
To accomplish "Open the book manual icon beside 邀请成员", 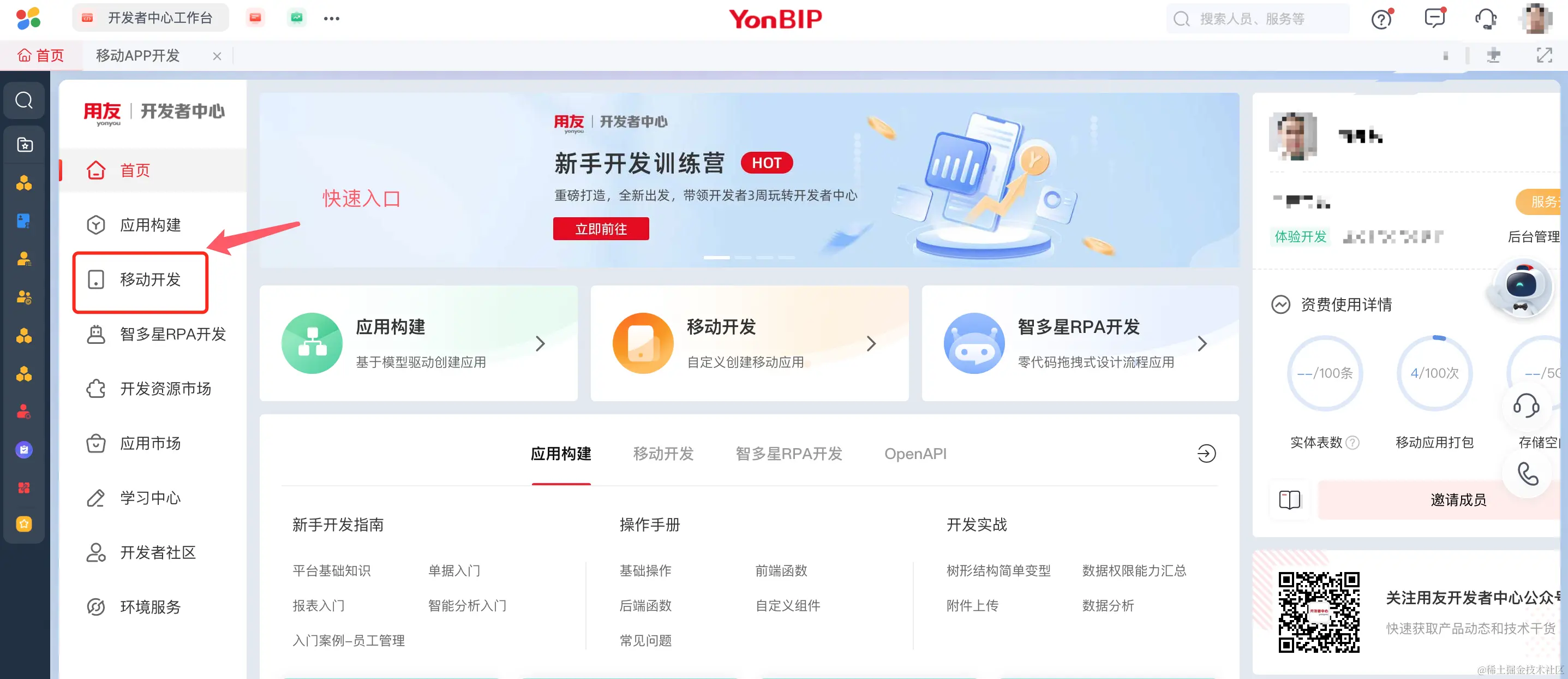I will [x=1289, y=500].
